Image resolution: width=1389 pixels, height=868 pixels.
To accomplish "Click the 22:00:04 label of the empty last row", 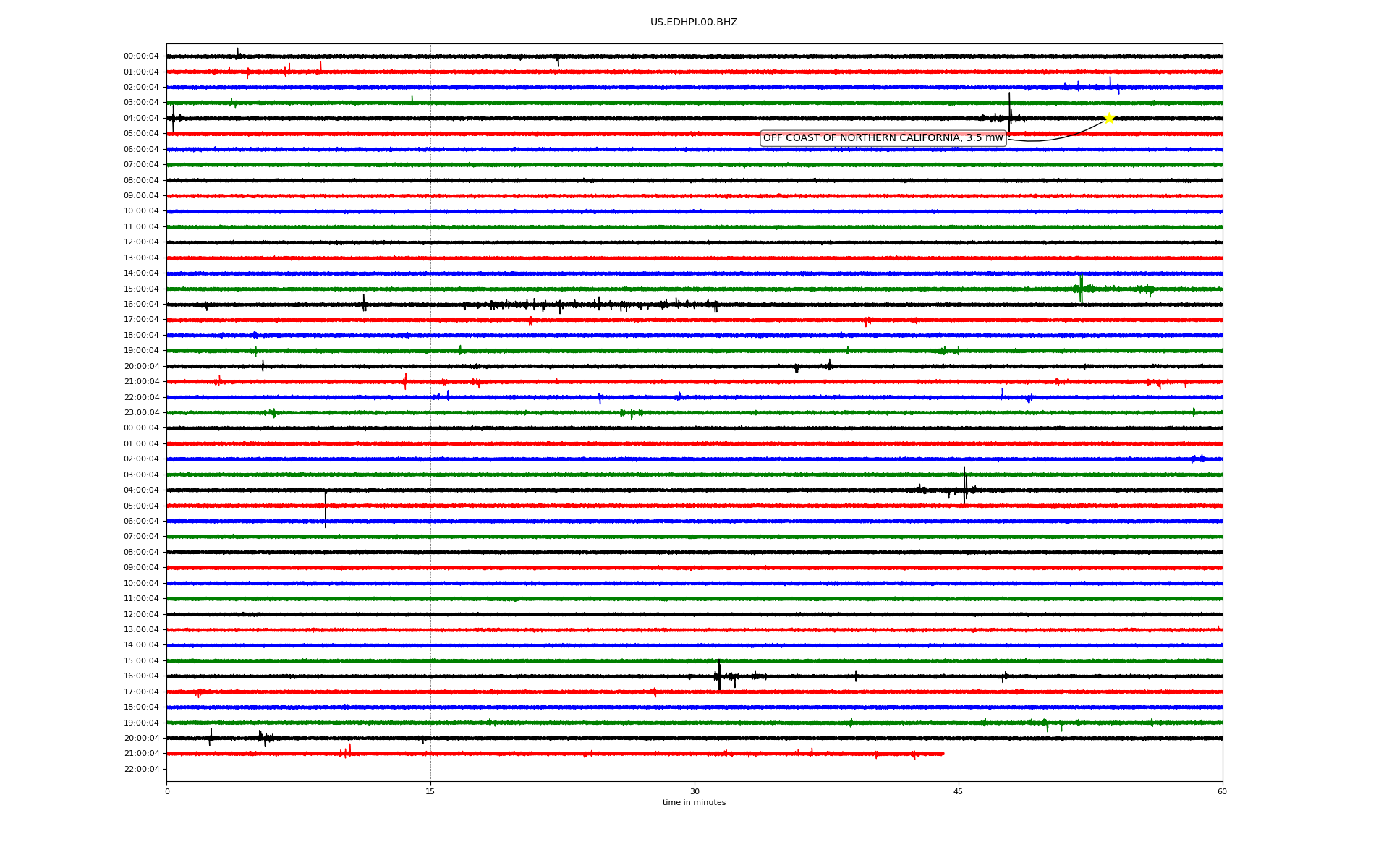I will (x=141, y=769).
